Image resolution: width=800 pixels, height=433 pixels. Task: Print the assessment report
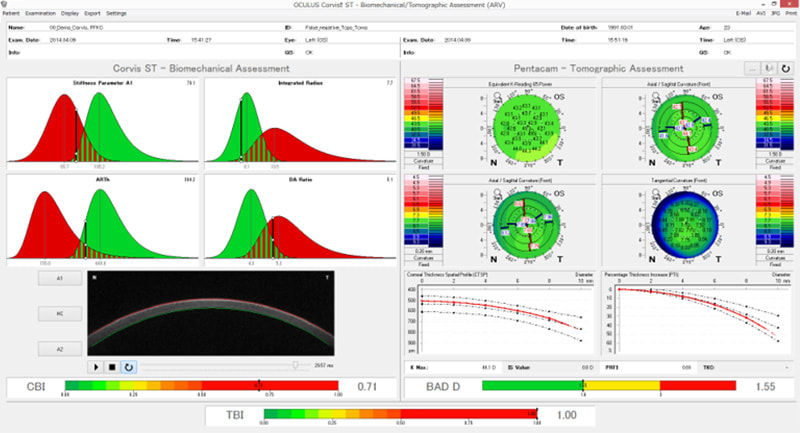pyautogui.click(x=791, y=13)
